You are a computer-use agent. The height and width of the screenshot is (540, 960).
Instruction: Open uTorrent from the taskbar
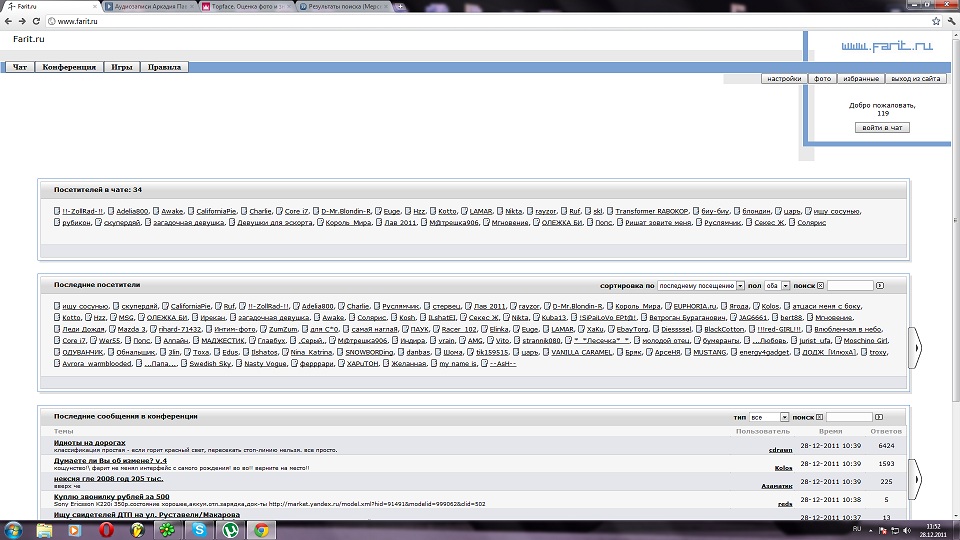(x=230, y=530)
